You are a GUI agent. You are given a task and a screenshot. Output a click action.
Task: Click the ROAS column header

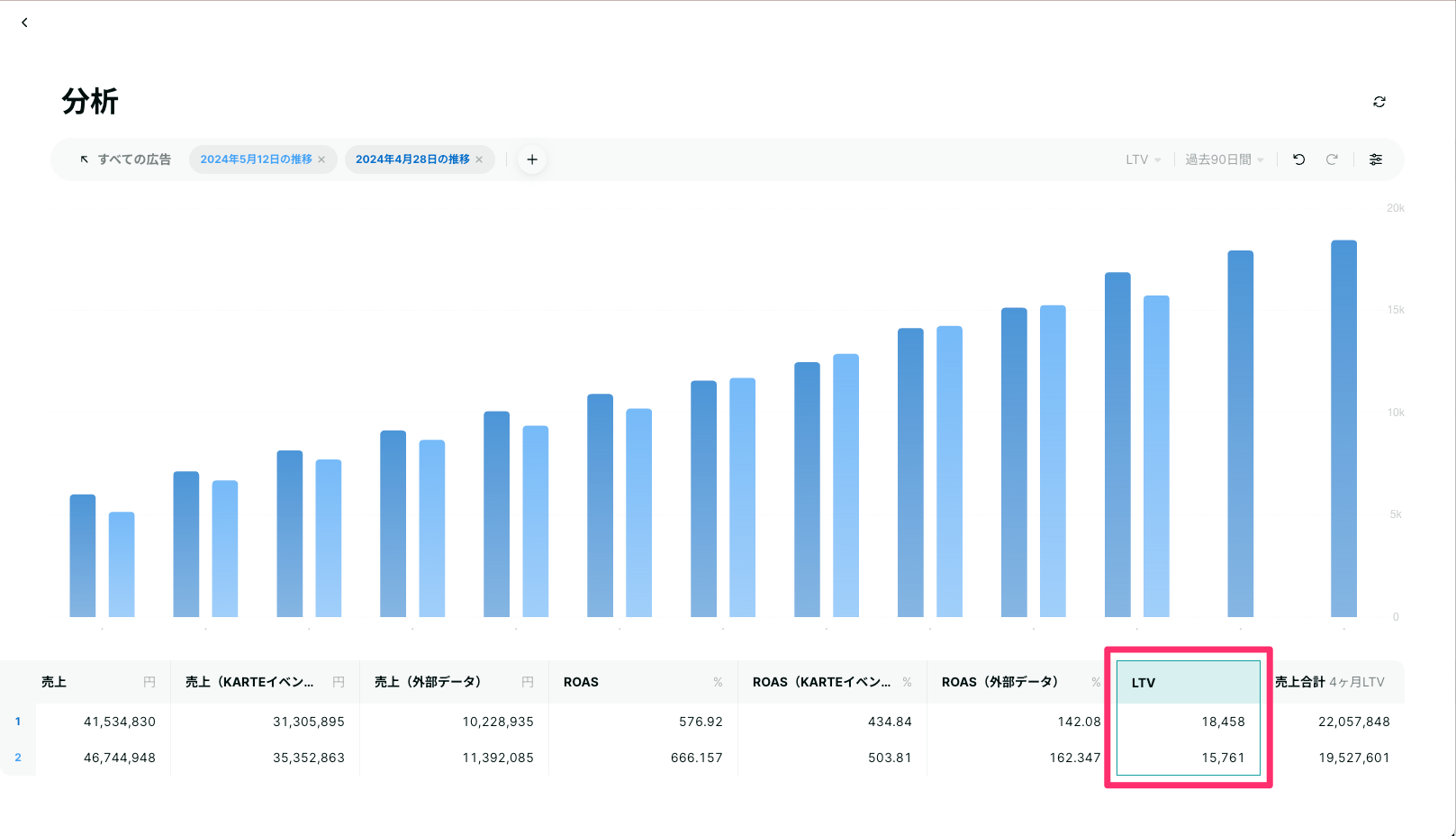(643, 682)
